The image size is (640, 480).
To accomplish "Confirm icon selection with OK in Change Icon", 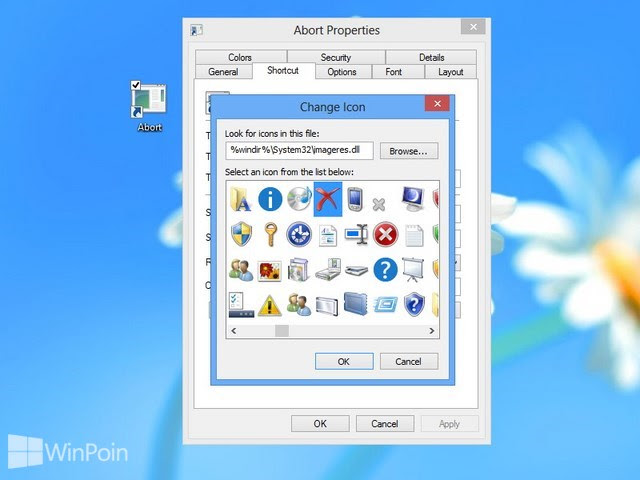I will (x=344, y=362).
